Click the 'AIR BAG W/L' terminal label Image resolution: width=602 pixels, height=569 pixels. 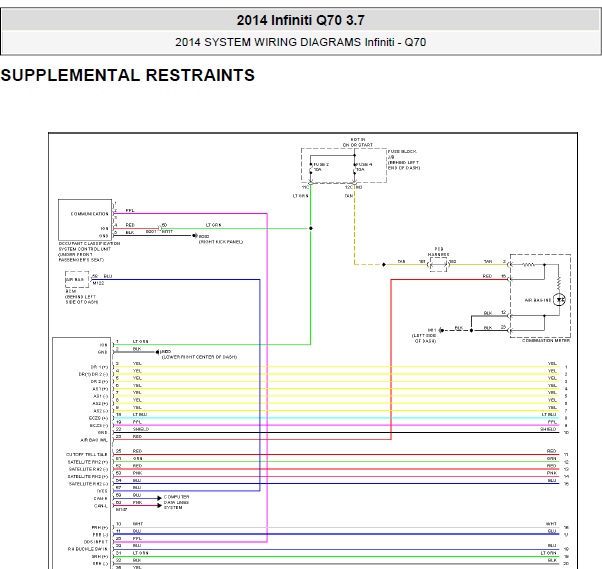(94, 440)
